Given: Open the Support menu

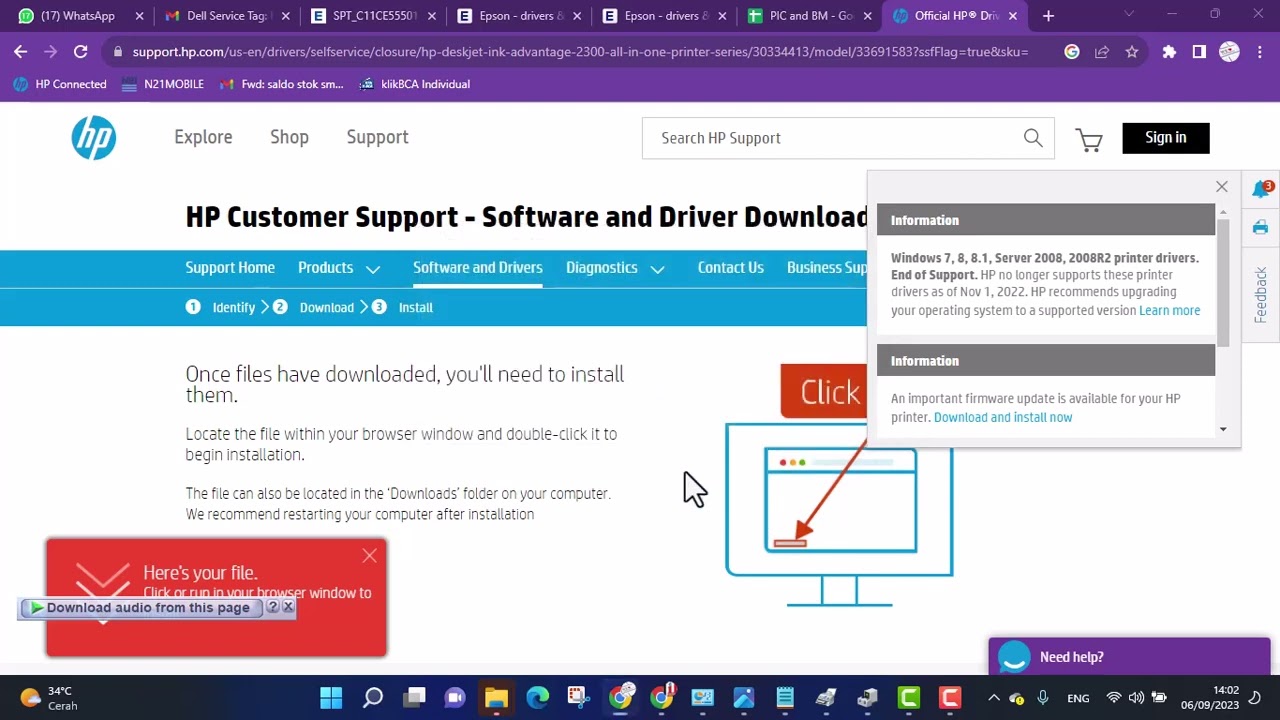Looking at the screenshot, I should click(x=377, y=137).
